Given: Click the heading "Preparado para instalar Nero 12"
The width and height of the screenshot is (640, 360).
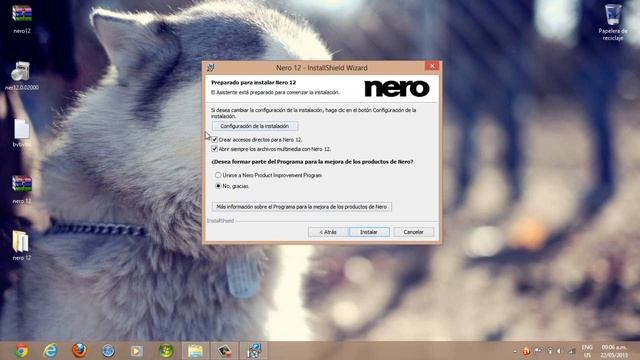Looking at the screenshot, I should click(253, 82).
